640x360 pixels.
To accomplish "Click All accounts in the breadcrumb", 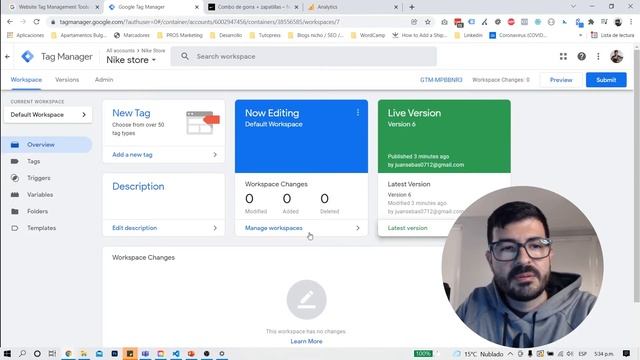I will coord(120,51).
